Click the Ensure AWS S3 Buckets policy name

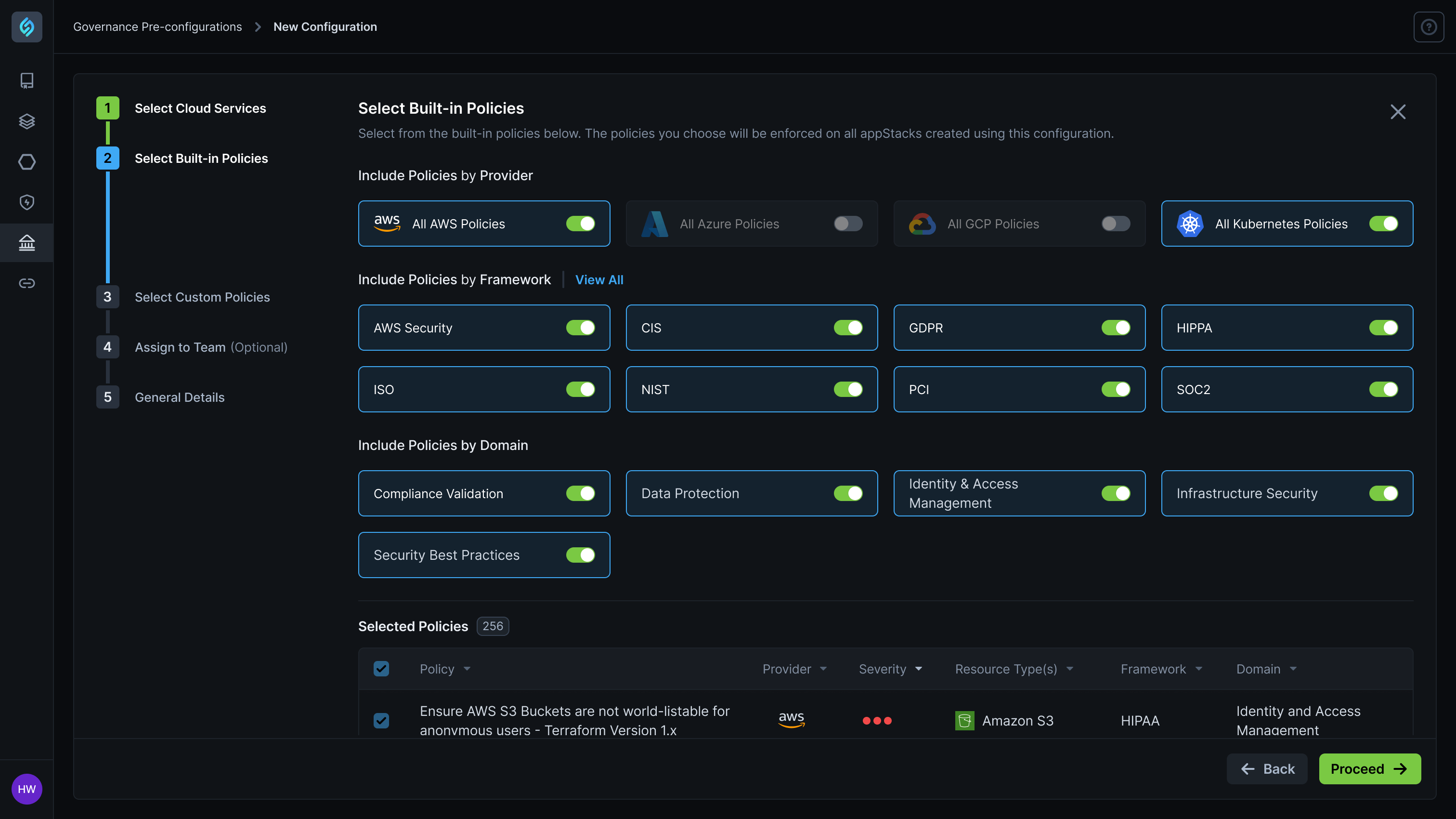[574, 720]
